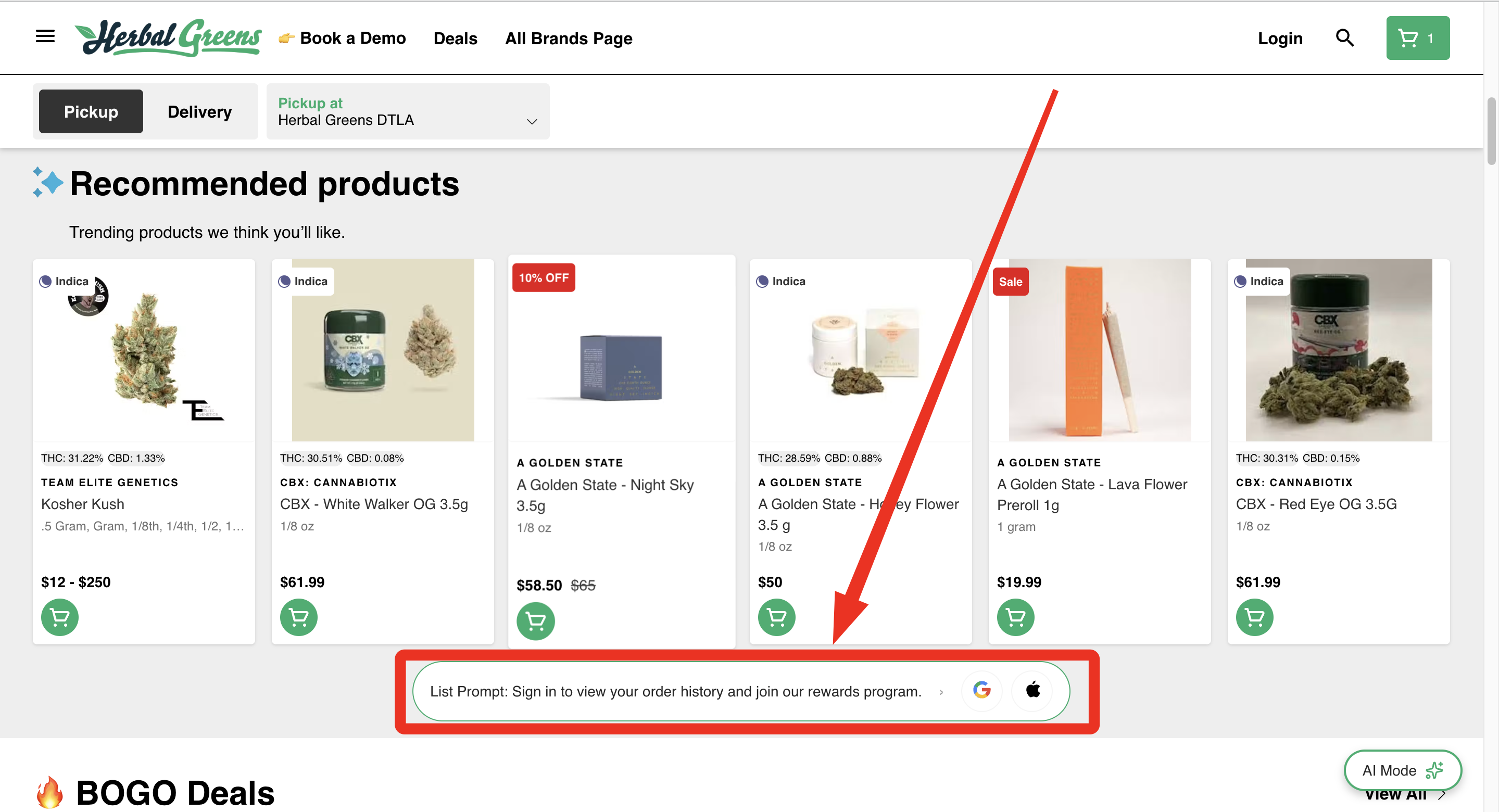The width and height of the screenshot is (1499, 812).
Task: Open the Kosher Kush product title
Action: (x=83, y=504)
